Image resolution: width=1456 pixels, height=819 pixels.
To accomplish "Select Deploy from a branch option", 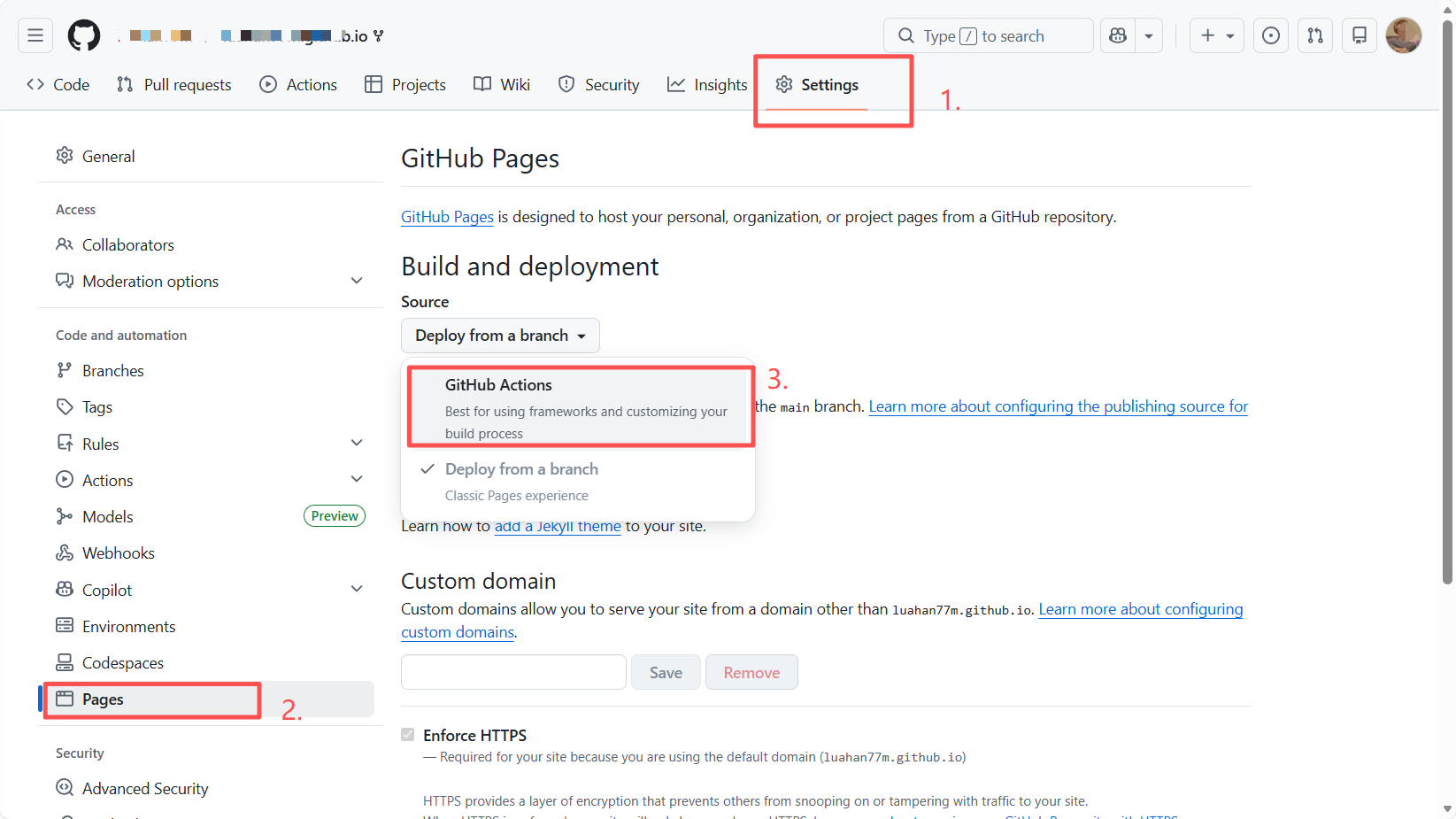I will [x=521, y=469].
